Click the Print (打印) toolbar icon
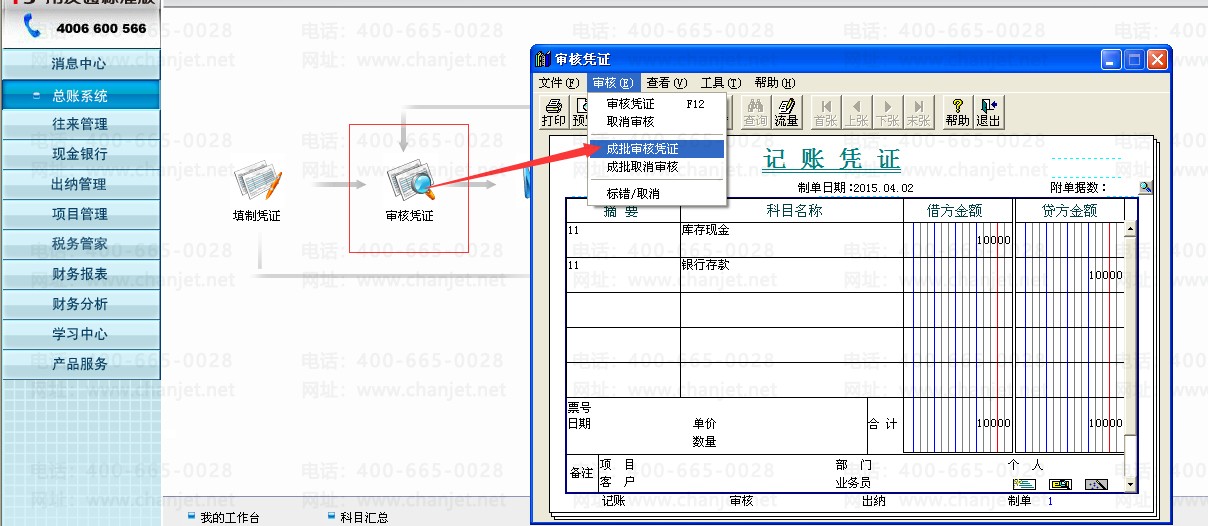 click(553, 111)
